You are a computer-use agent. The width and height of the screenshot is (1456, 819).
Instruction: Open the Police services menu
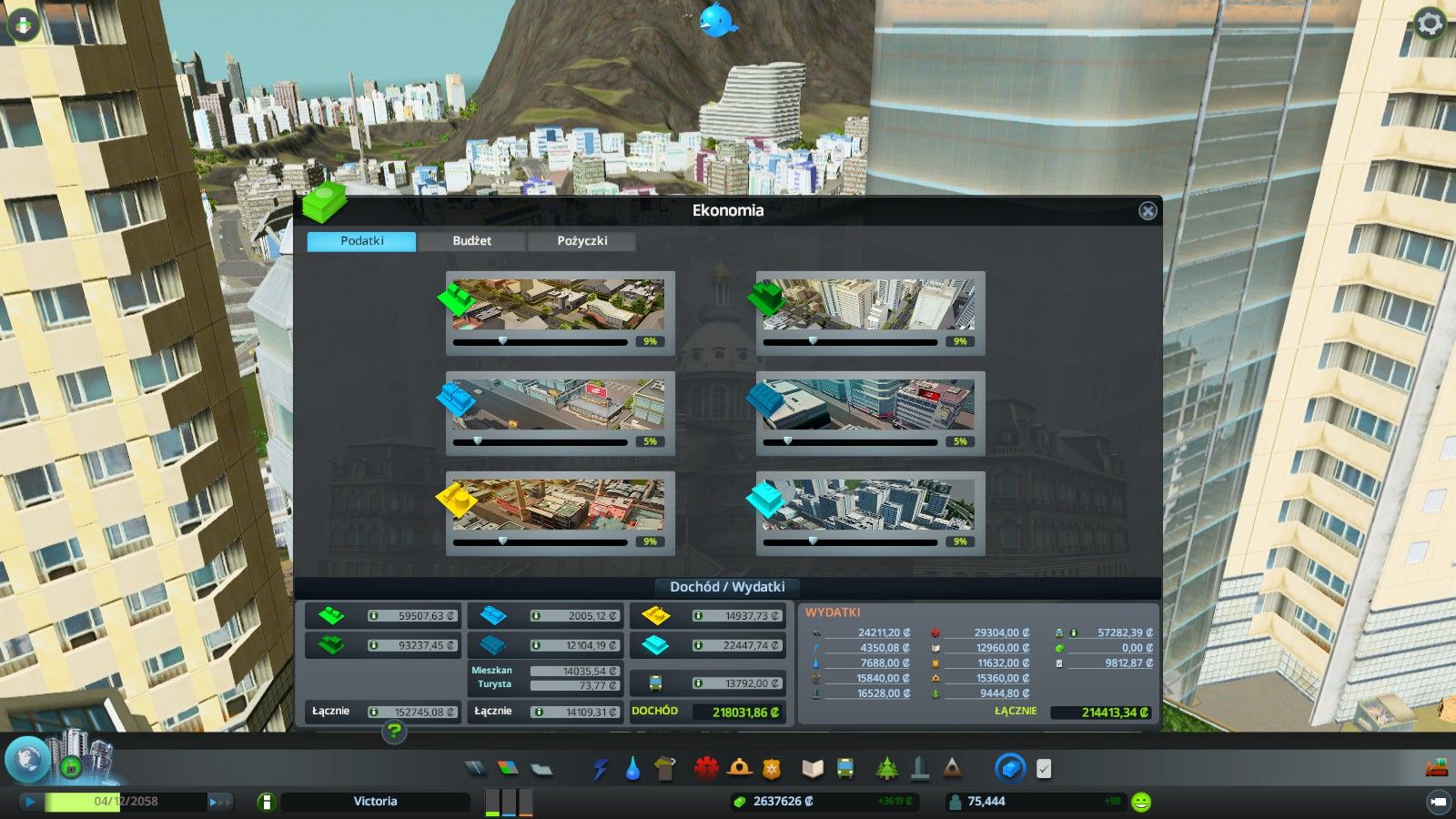(x=772, y=770)
